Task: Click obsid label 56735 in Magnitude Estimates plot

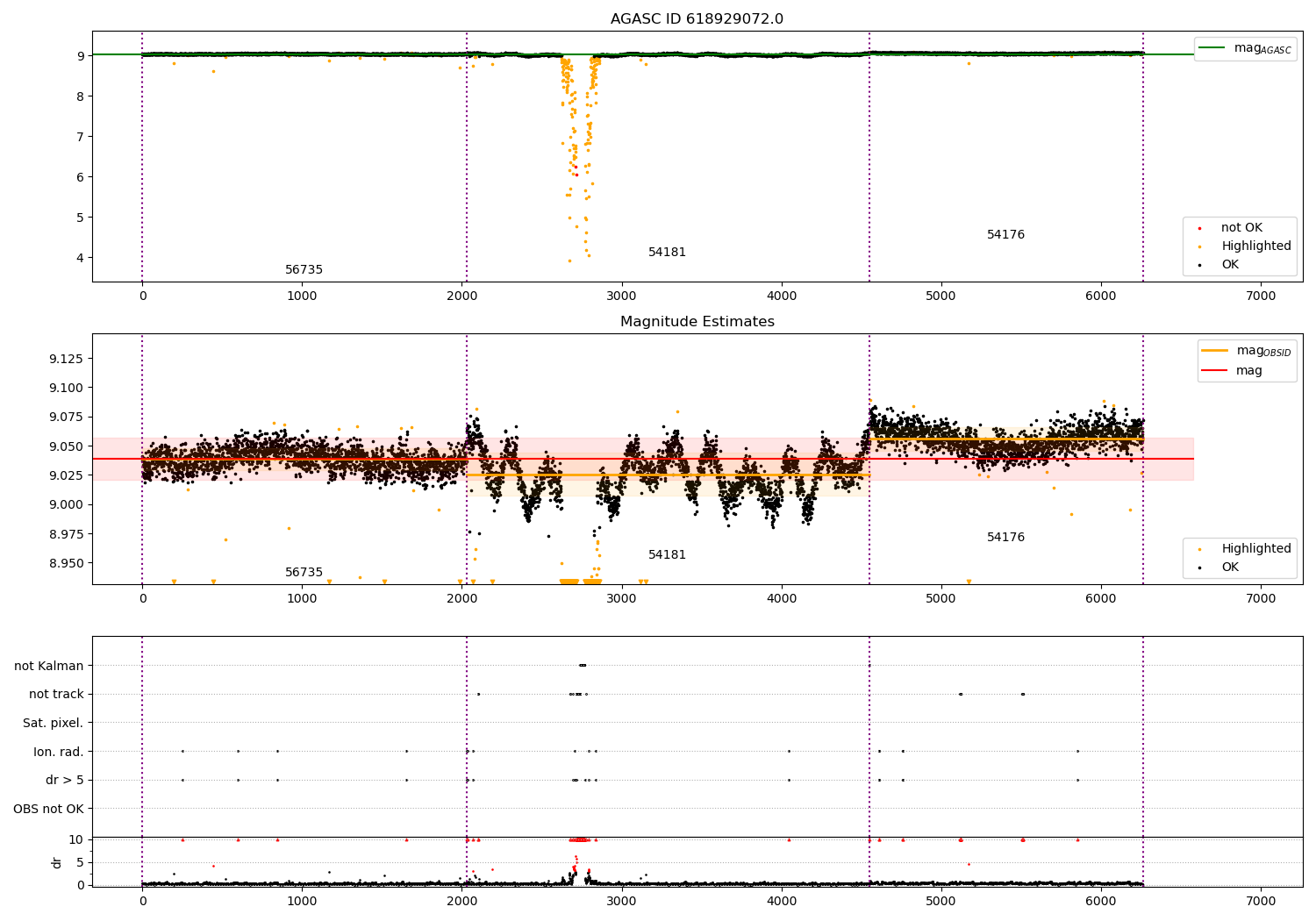Action: click(304, 573)
